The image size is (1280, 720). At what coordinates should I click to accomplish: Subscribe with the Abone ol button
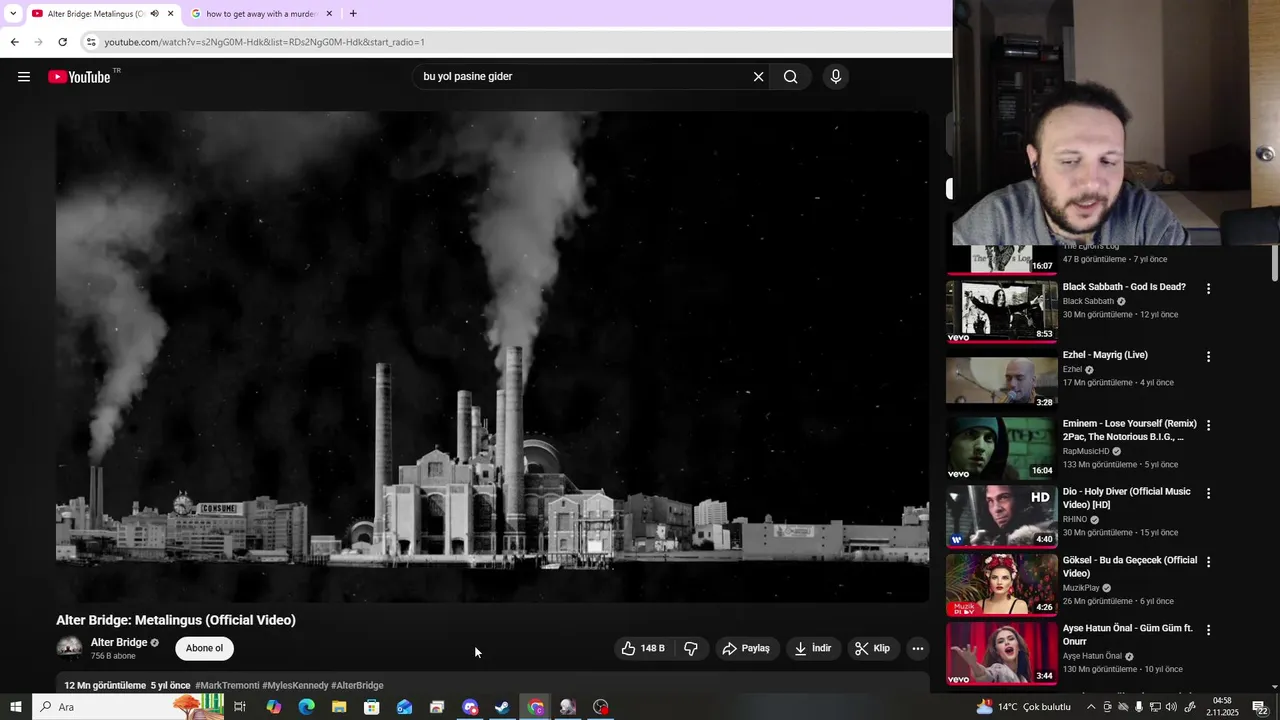coord(204,648)
